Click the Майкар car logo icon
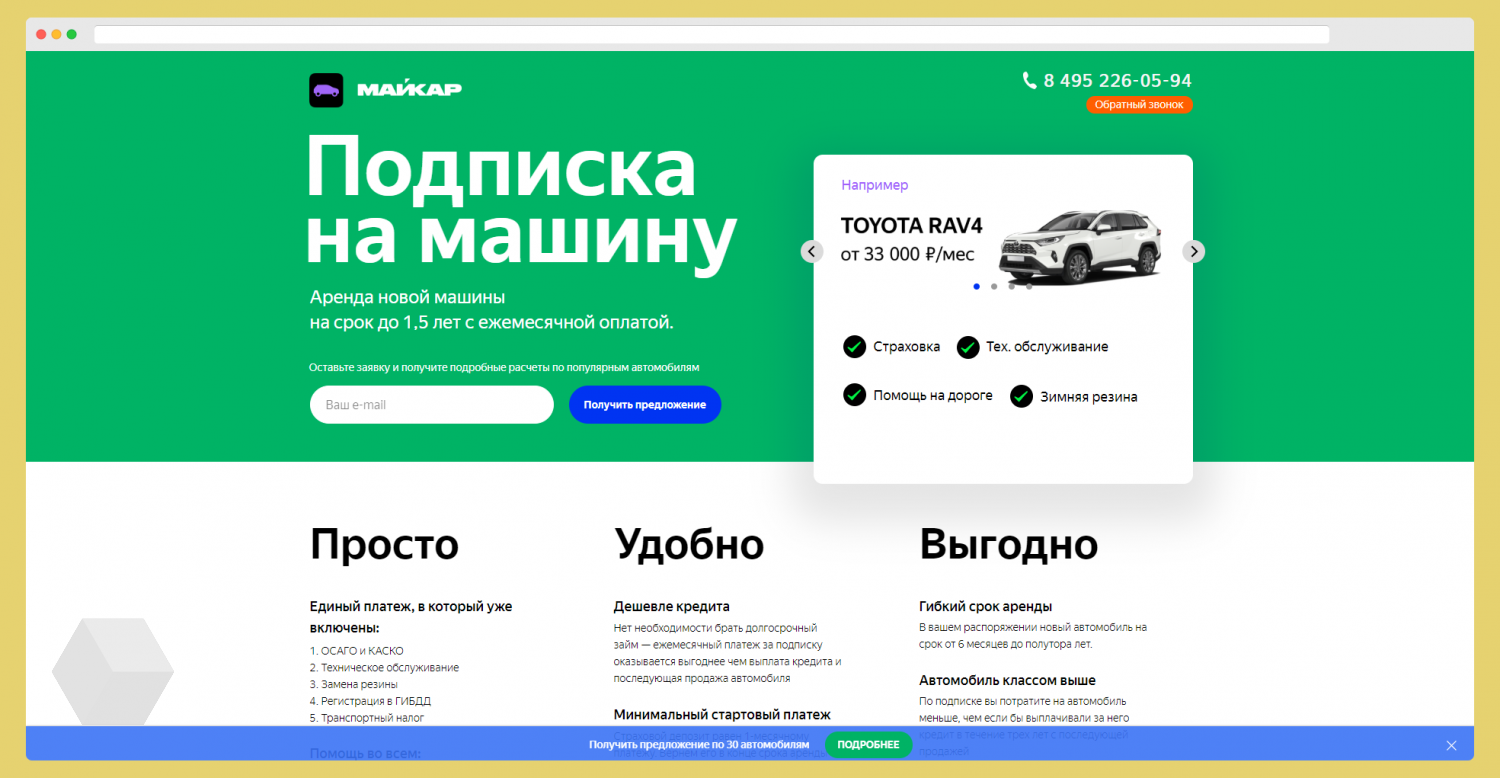The width and height of the screenshot is (1500, 778). 326,90
